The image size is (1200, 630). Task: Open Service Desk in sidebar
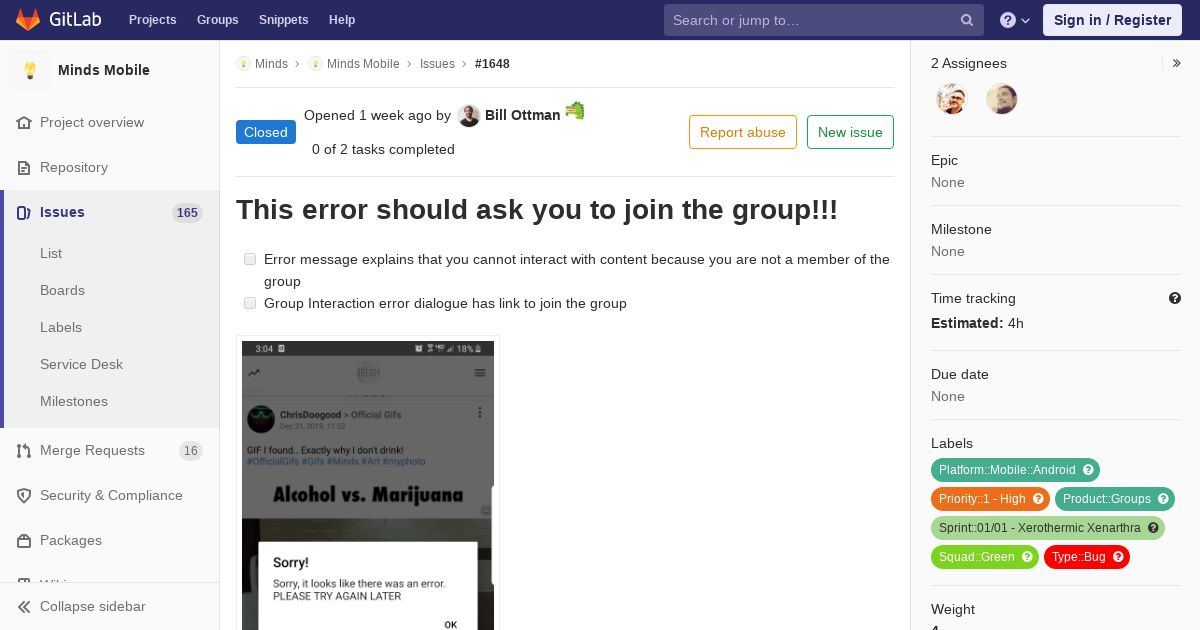(81, 364)
